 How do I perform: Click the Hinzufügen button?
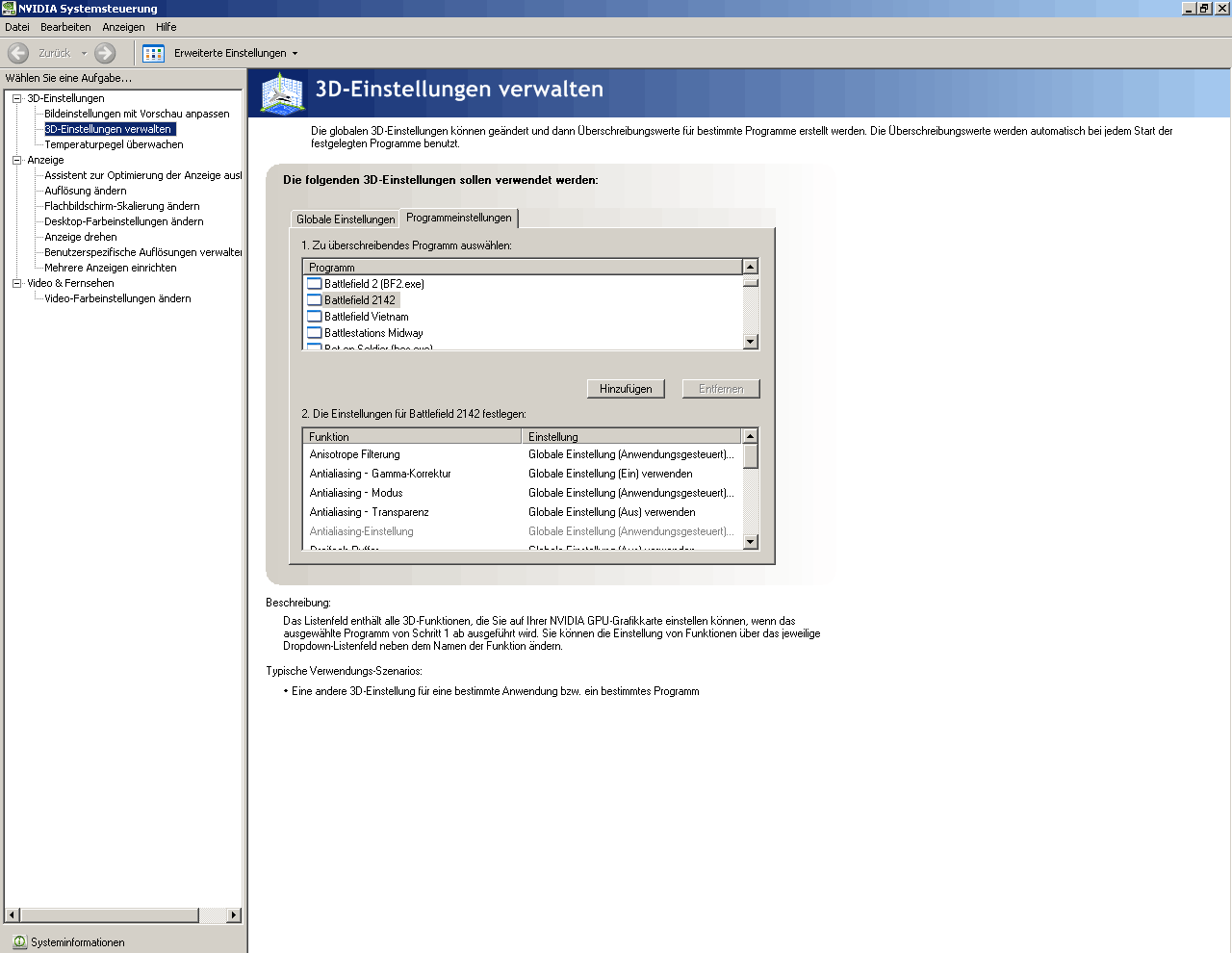pyautogui.click(x=626, y=389)
